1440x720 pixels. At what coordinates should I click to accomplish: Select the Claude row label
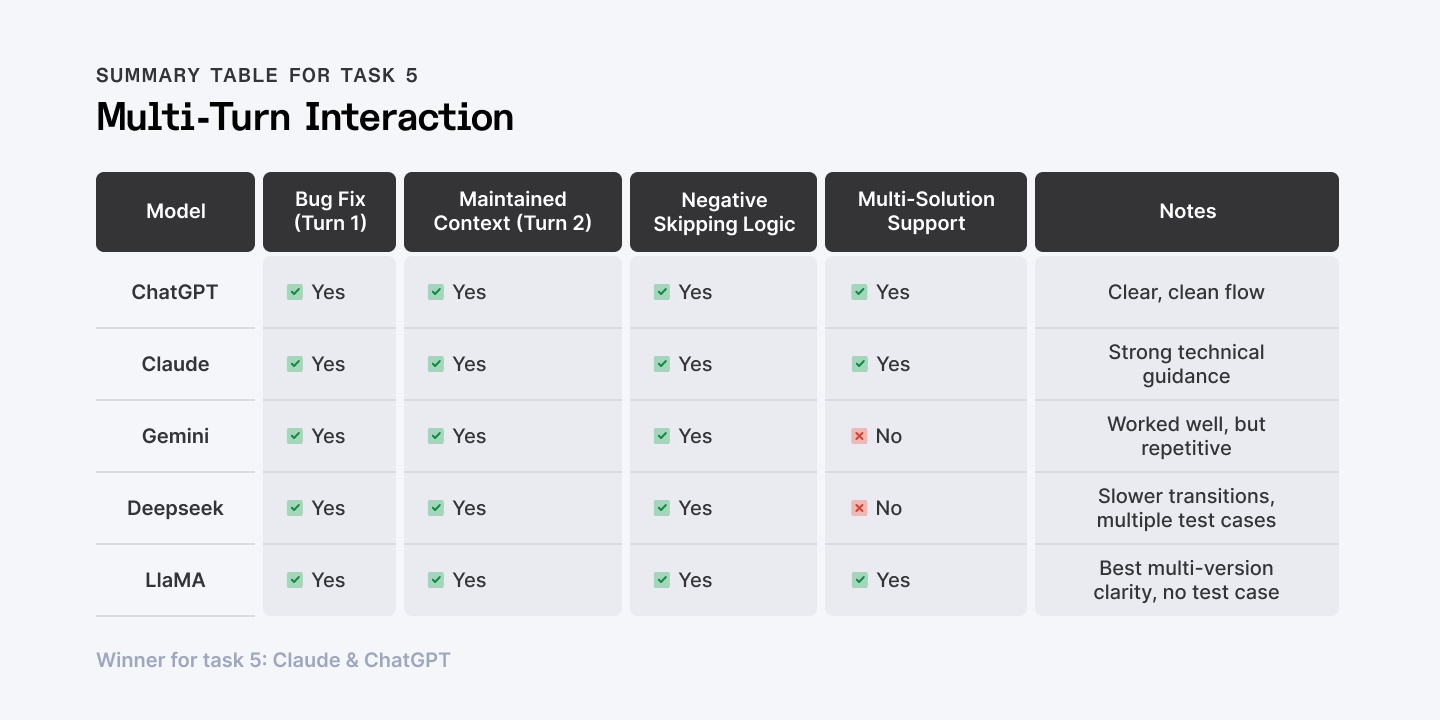pyautogui.click(x=176, y=364)
